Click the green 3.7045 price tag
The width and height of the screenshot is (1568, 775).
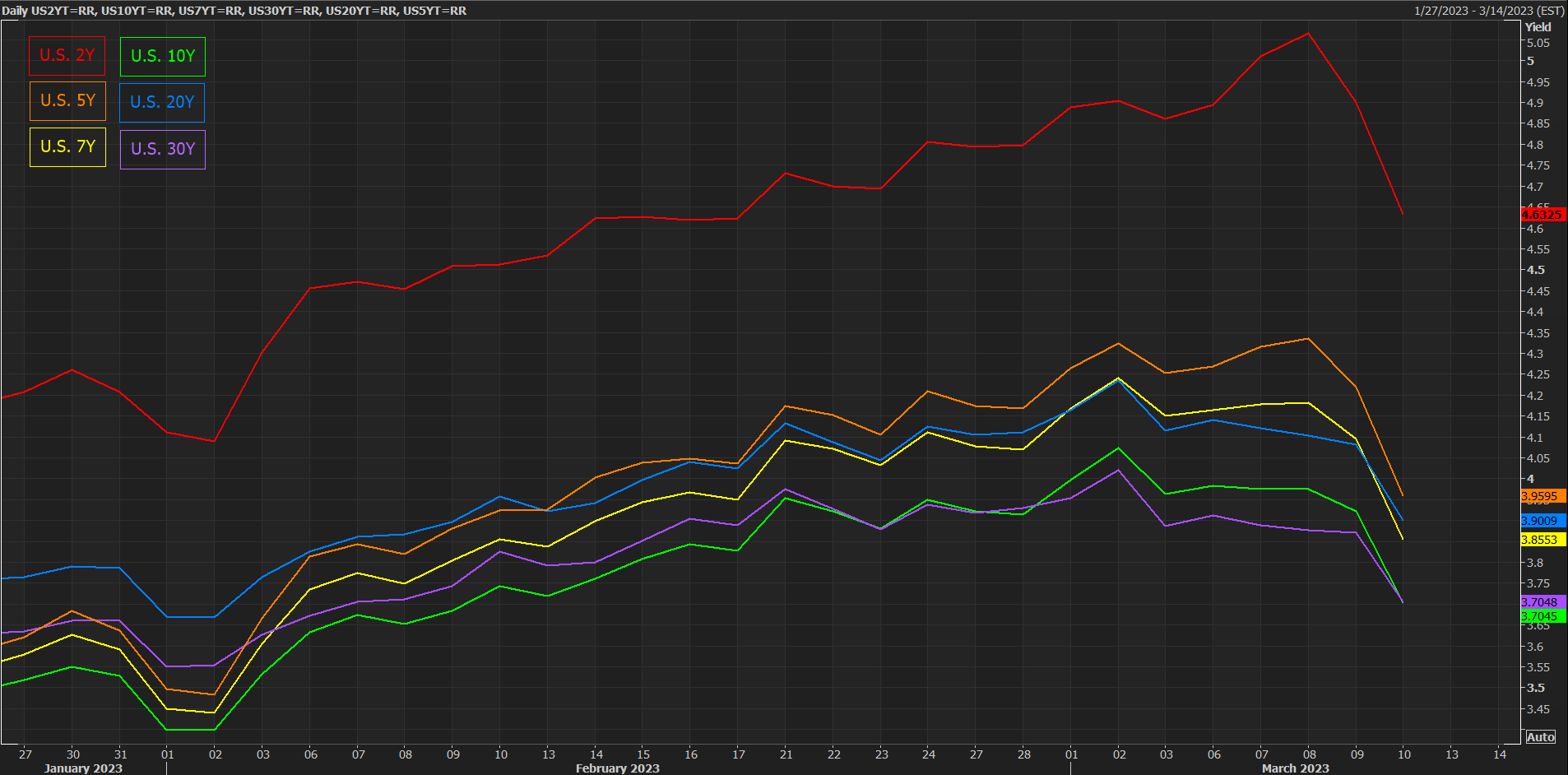pyautogui.click(x=1543, y=616)
